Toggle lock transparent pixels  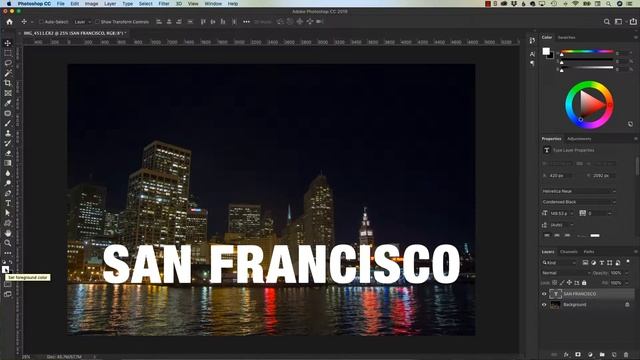click(555, 282)
